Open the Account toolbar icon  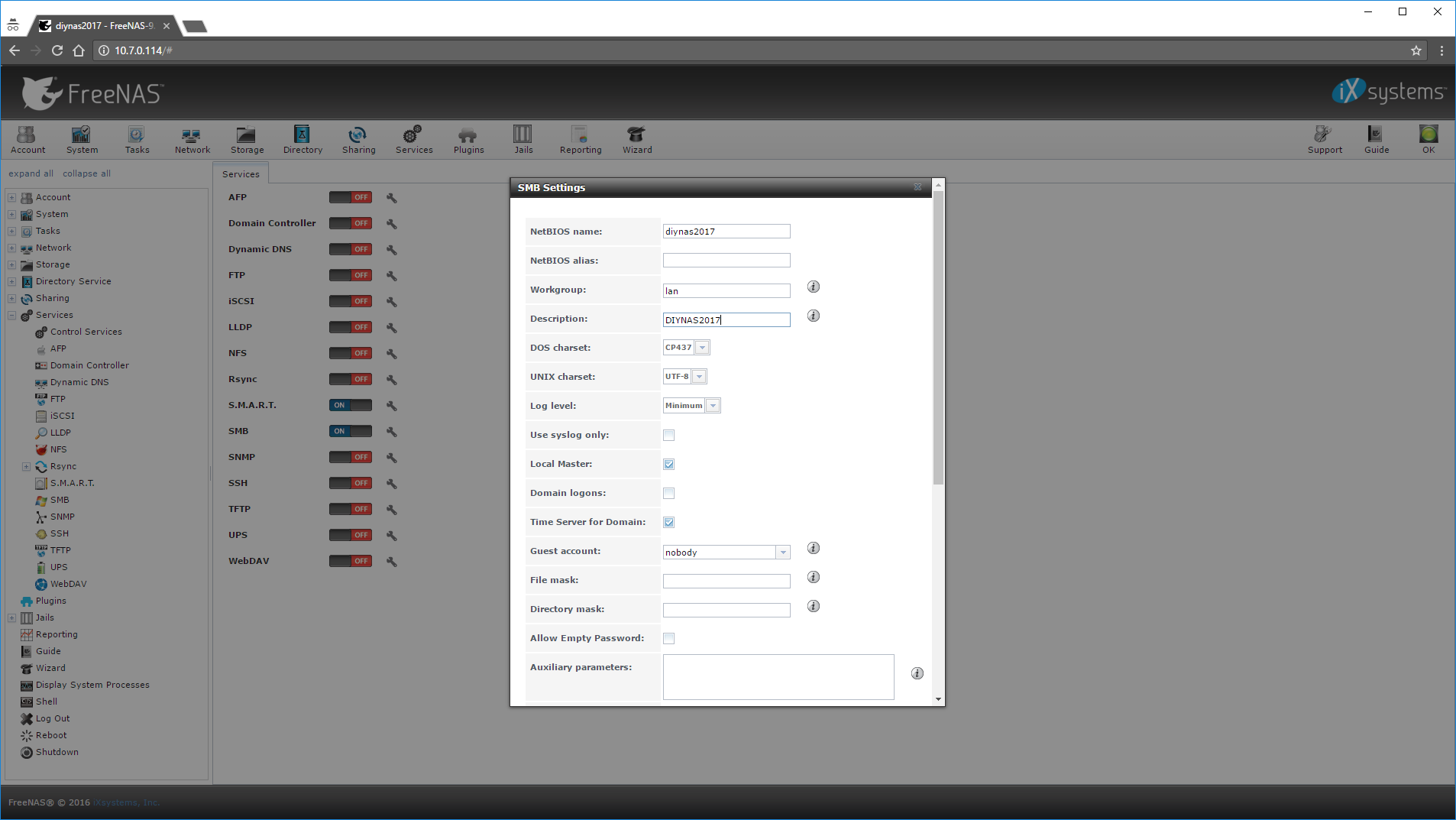[28, 140]
